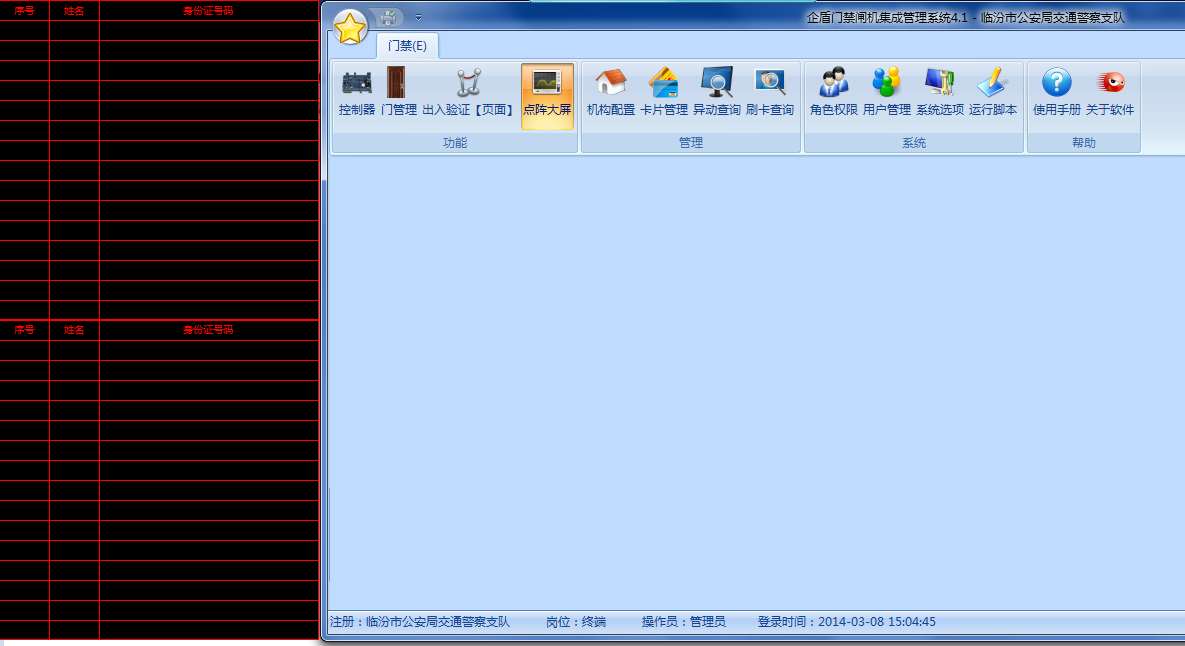Open 机构配置 organization setup
Image resolution: width=1185 pixels, height=646 pixels.
click(x=611, y=93)
